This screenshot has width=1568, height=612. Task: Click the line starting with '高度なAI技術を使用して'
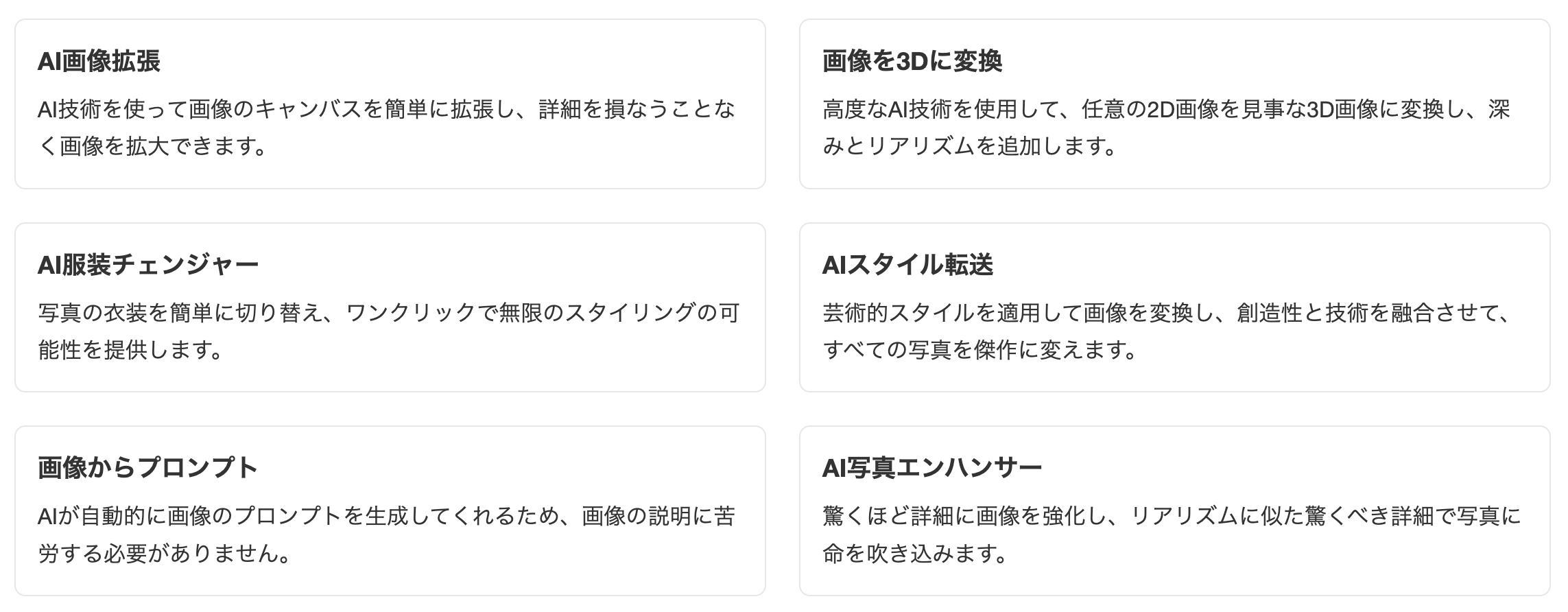click(1166, 110)
